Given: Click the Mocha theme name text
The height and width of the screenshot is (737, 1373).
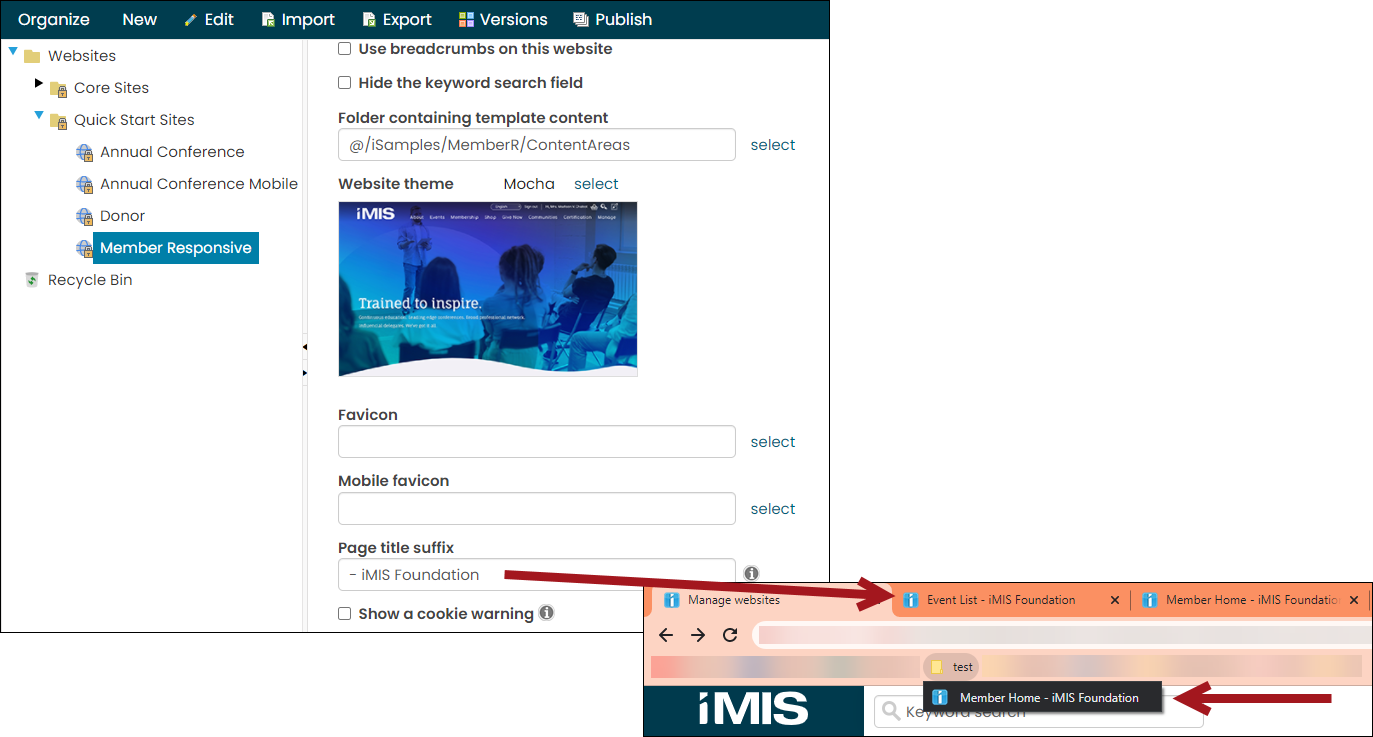Looking at the screenshot, I should coord(529,184).
